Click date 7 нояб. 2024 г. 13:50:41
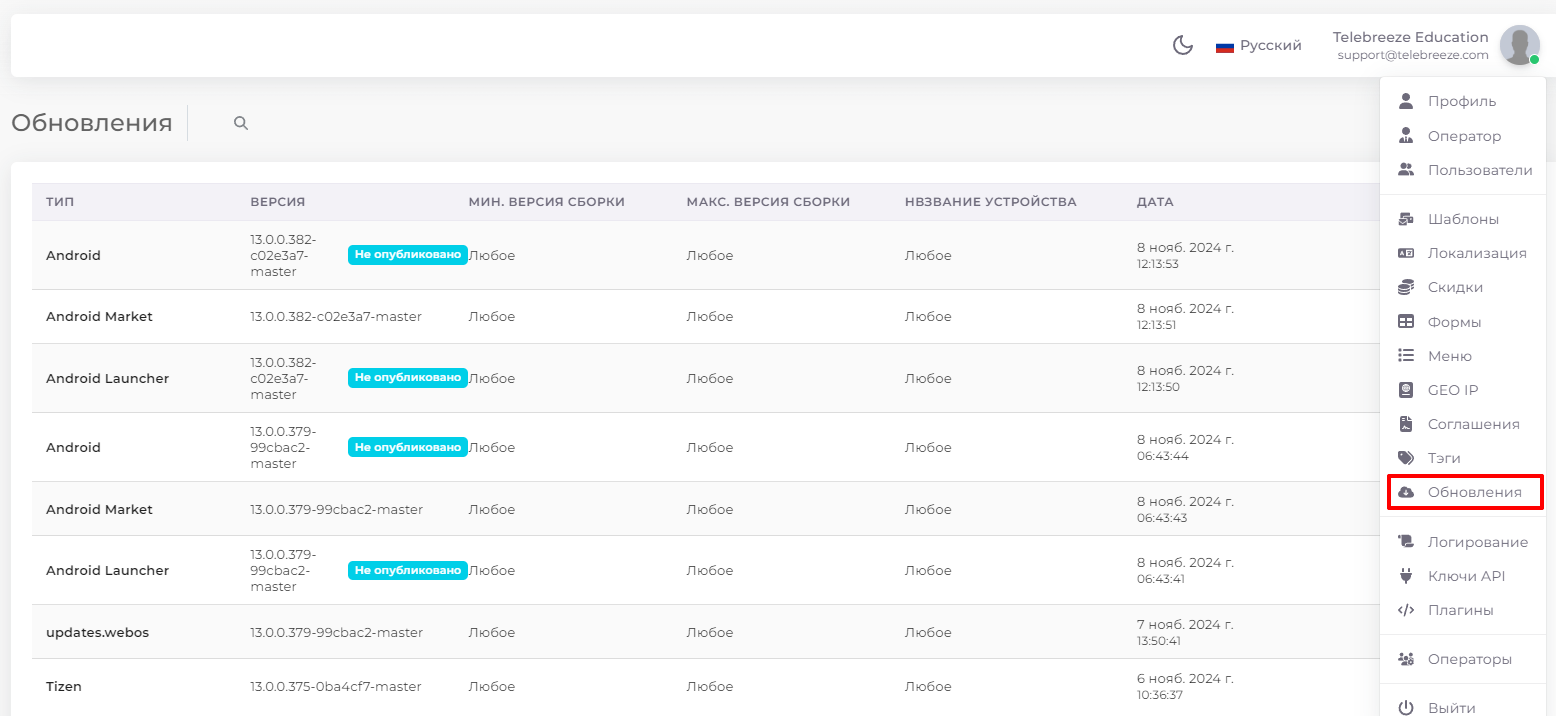 coord(1185,632)
